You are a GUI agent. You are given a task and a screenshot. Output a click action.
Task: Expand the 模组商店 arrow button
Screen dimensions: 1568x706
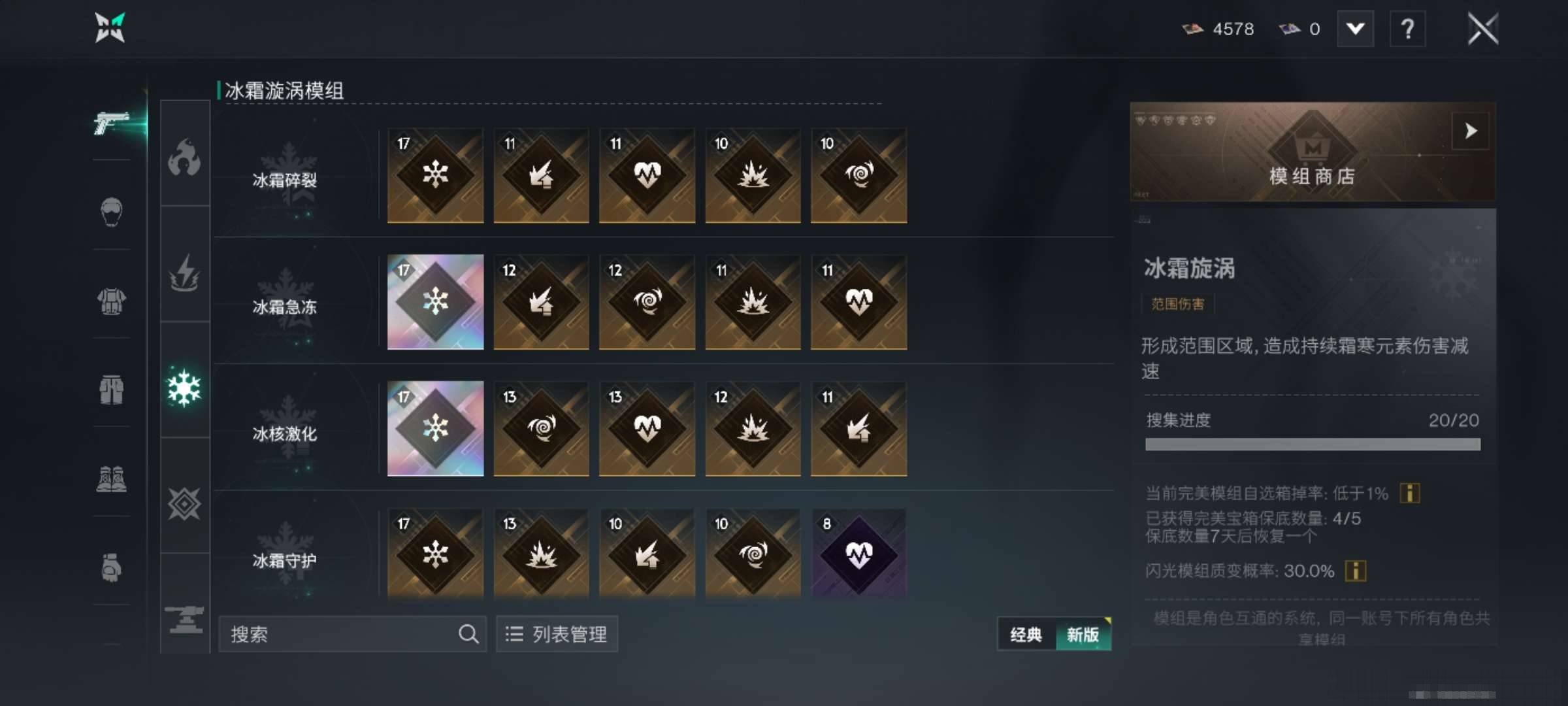pos(1471,131)
